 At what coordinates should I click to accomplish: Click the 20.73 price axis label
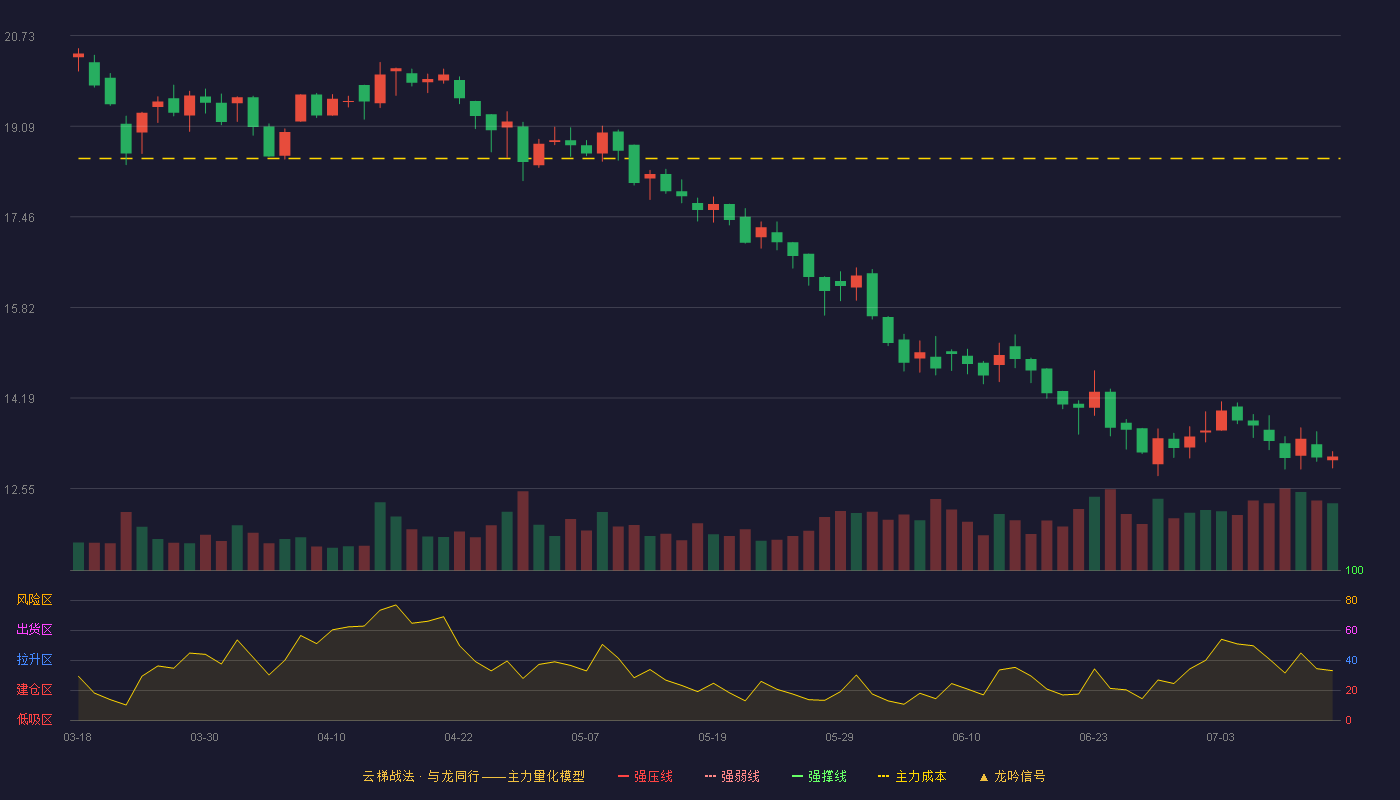19,37
